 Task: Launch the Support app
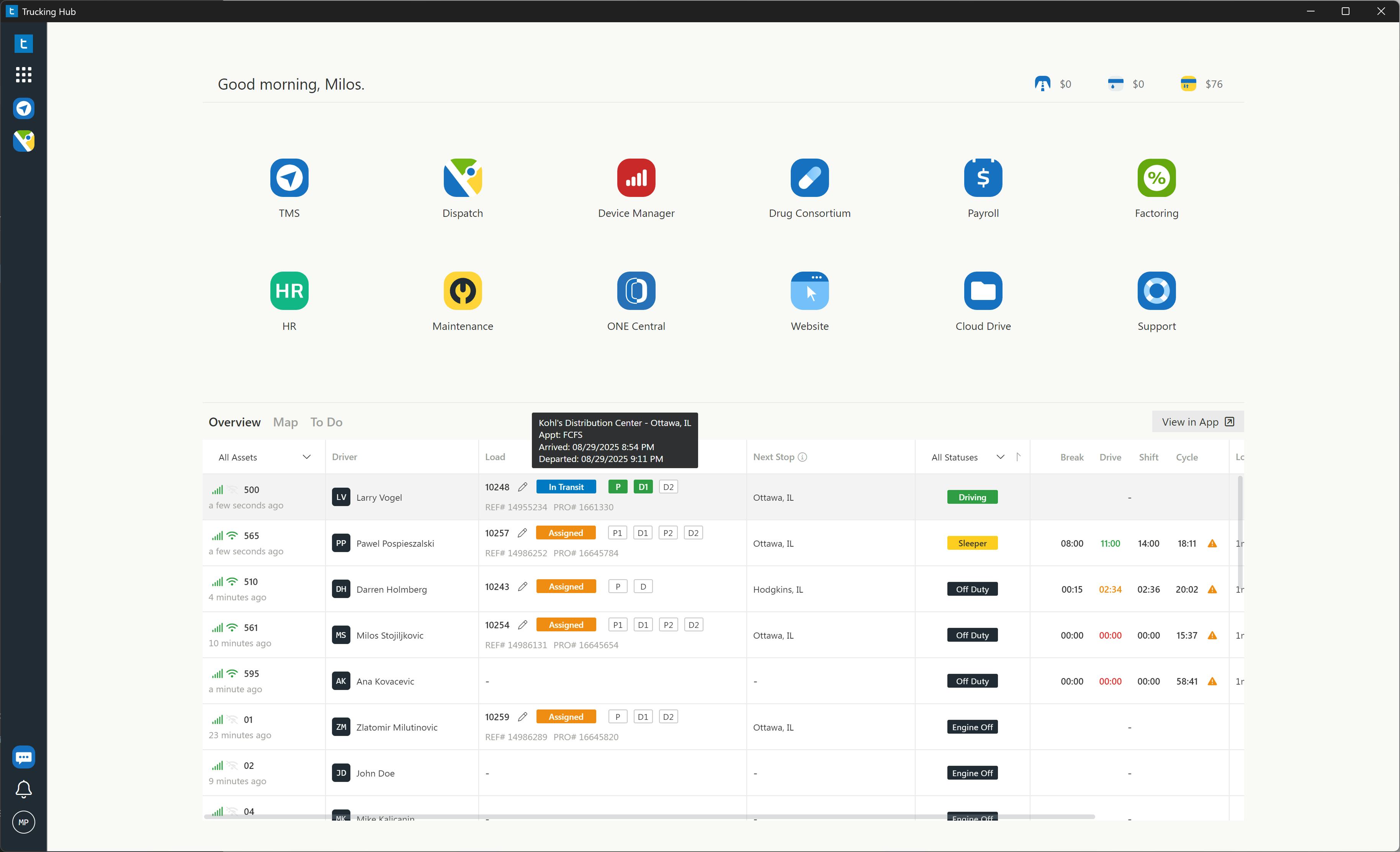(1156, 290)
